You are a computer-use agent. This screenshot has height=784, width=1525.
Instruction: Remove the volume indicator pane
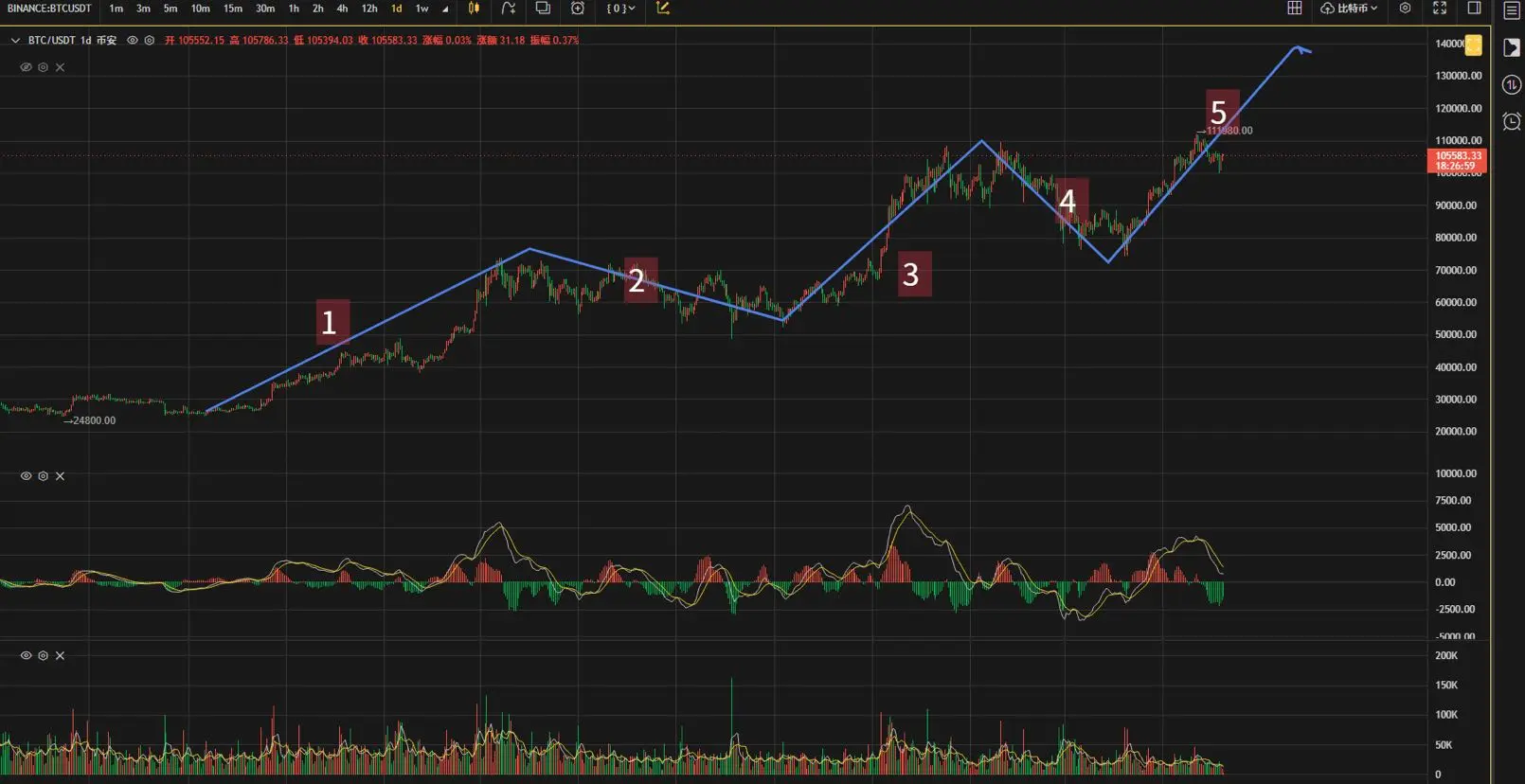[x=60, y=655]
